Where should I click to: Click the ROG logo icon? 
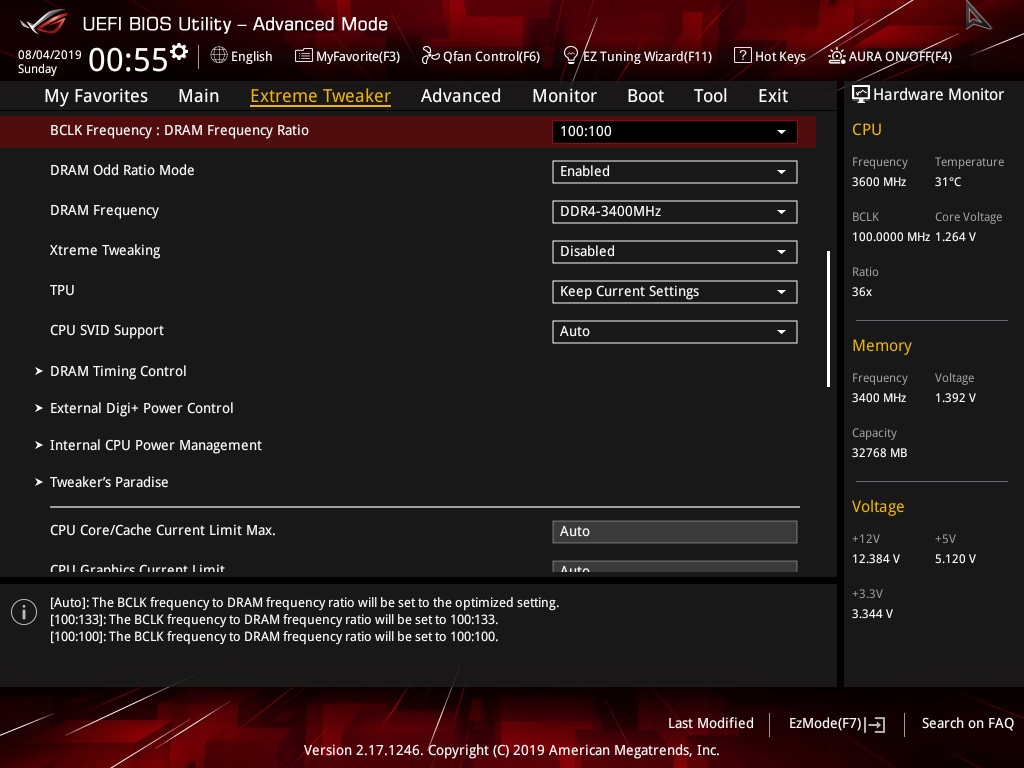click(x=43, y=24)
